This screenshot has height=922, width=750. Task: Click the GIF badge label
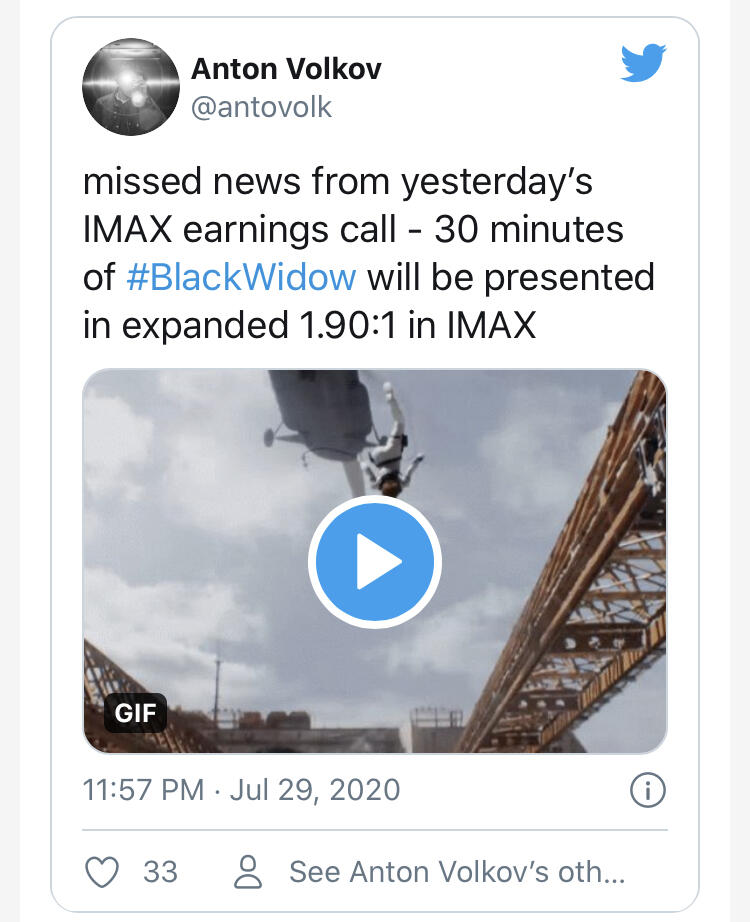coord(135,714)
